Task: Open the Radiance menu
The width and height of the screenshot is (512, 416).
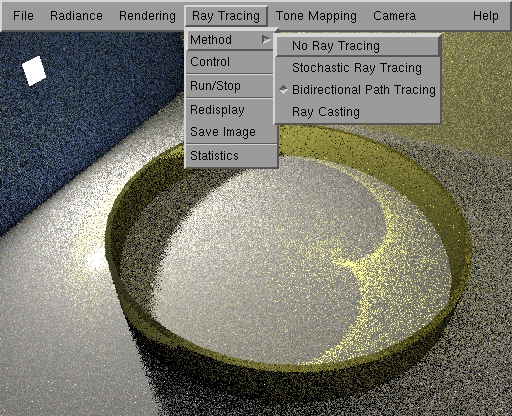Action: coord(76,16)
